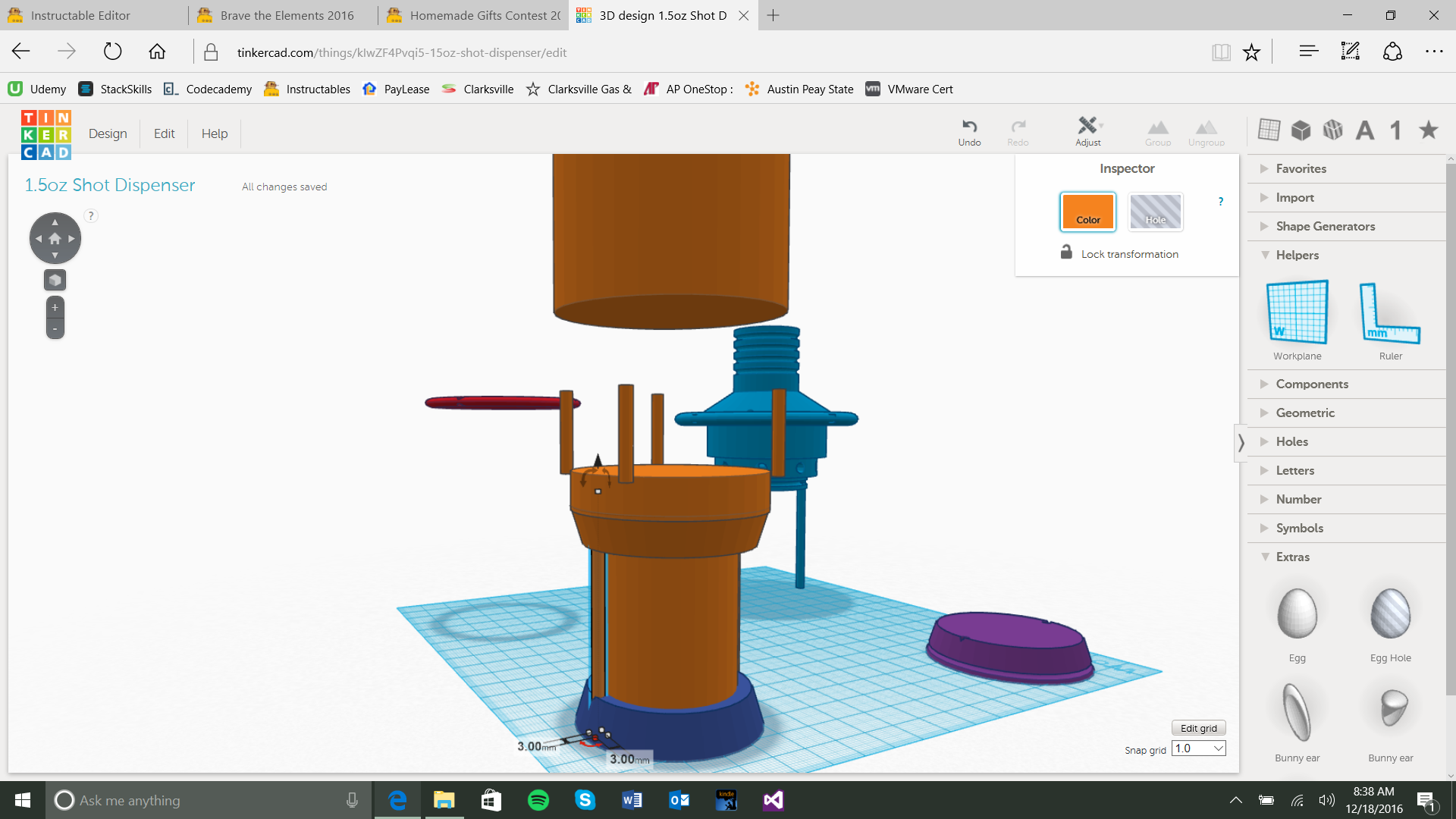This screenshot has height=819, width=1456.
Task: Open the star favorites shape icon
Action: (1429, 130)
